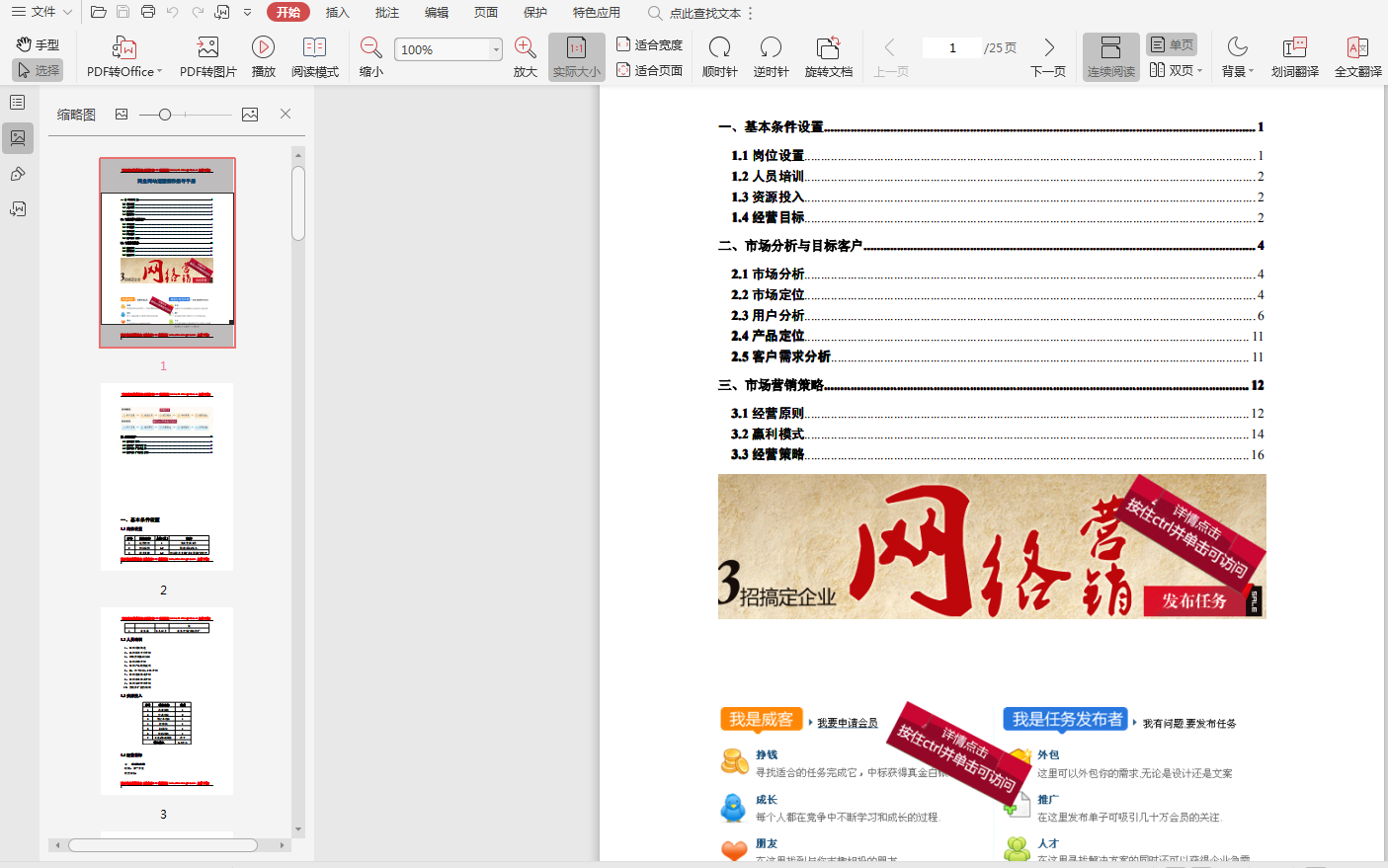Click the 我是威客 orange button
Screen dimensions: 1388x868
point(761,719)
